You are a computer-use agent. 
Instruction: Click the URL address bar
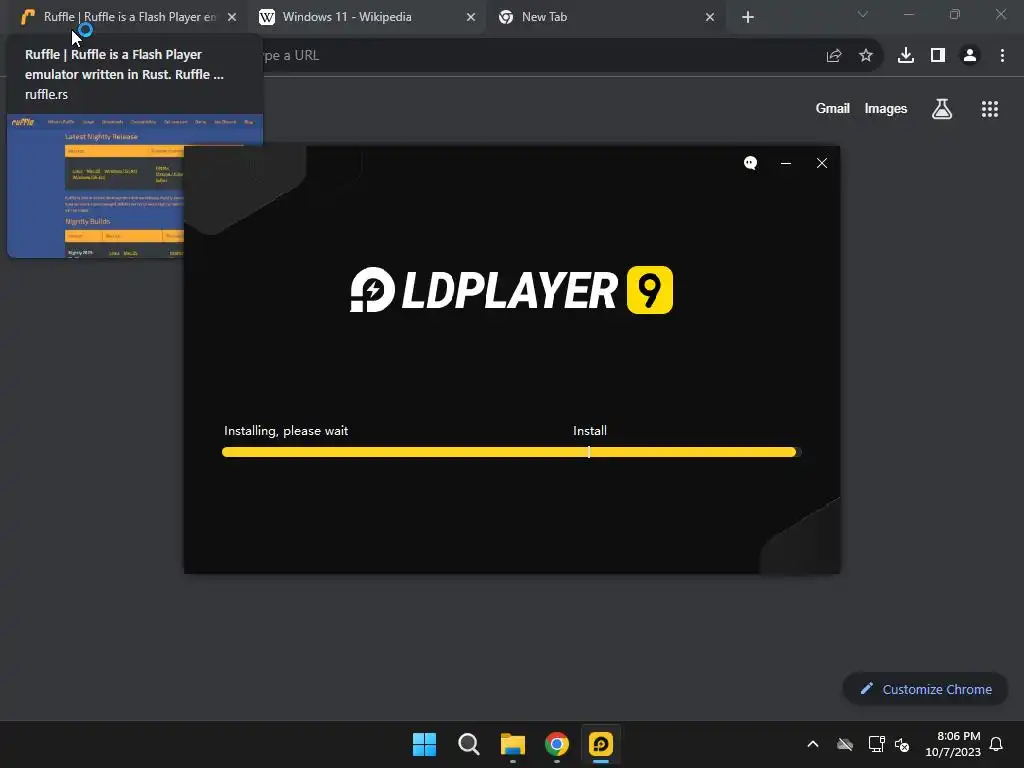(x=536, y=56)
